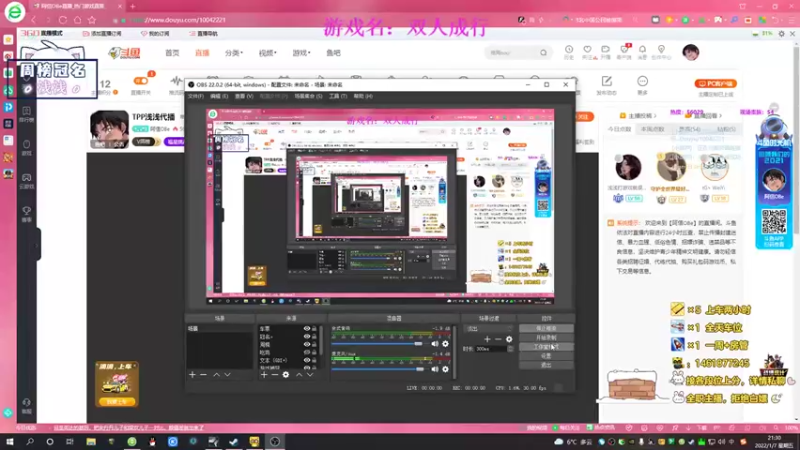Reload the page with browser refresh icon
Screen dimensions: 800x450
(x=63, y=20)
